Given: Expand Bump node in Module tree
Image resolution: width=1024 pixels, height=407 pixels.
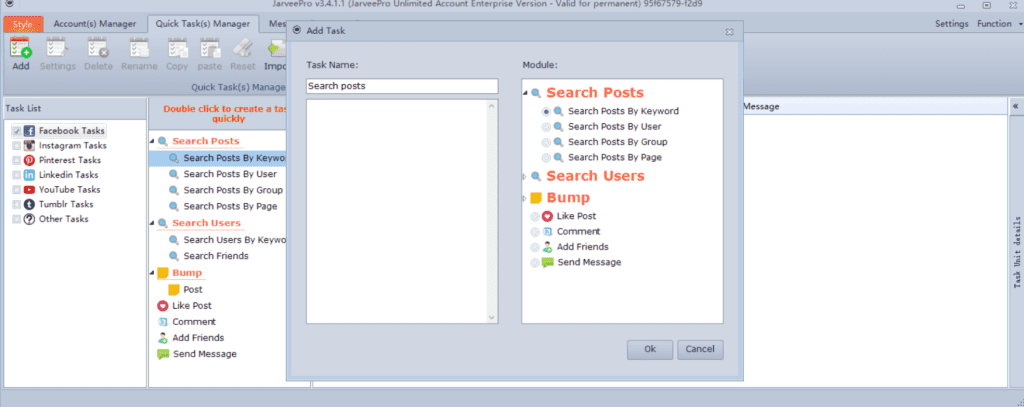Looking at the screenshot, I should (525, 199).
